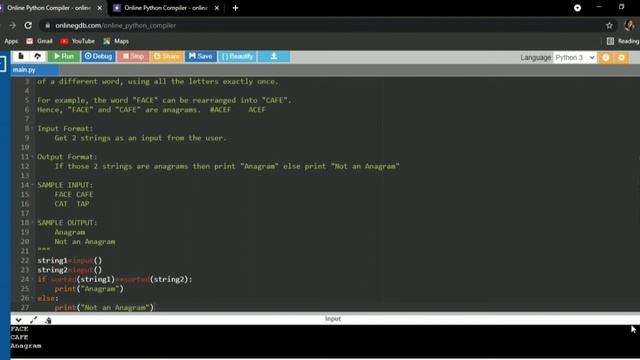The width and height of the screenshot is (640, 360).
Task: Open the Maps bookmark
Action: coord(116,41)
